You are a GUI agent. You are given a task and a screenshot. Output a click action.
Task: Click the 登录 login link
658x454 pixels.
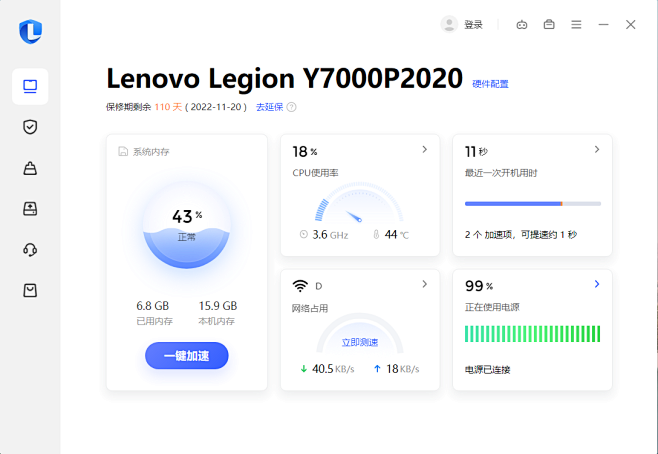[473, 25]
